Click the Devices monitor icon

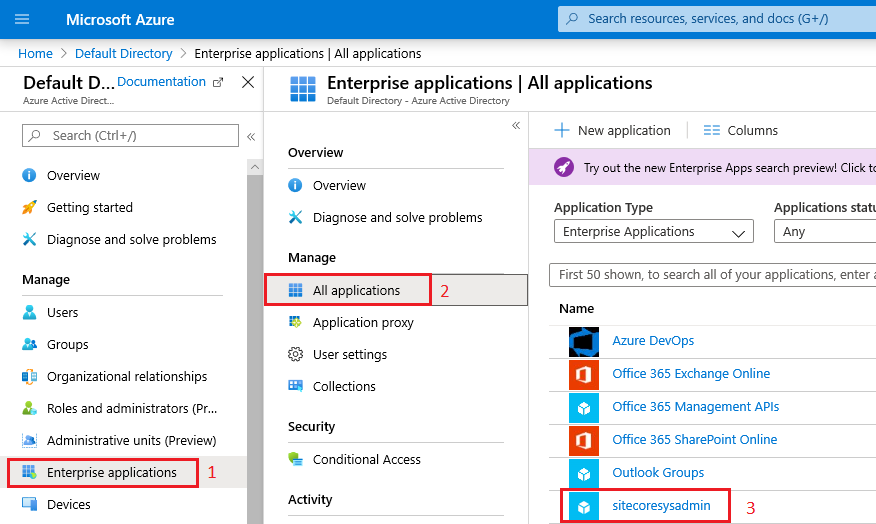29,504
